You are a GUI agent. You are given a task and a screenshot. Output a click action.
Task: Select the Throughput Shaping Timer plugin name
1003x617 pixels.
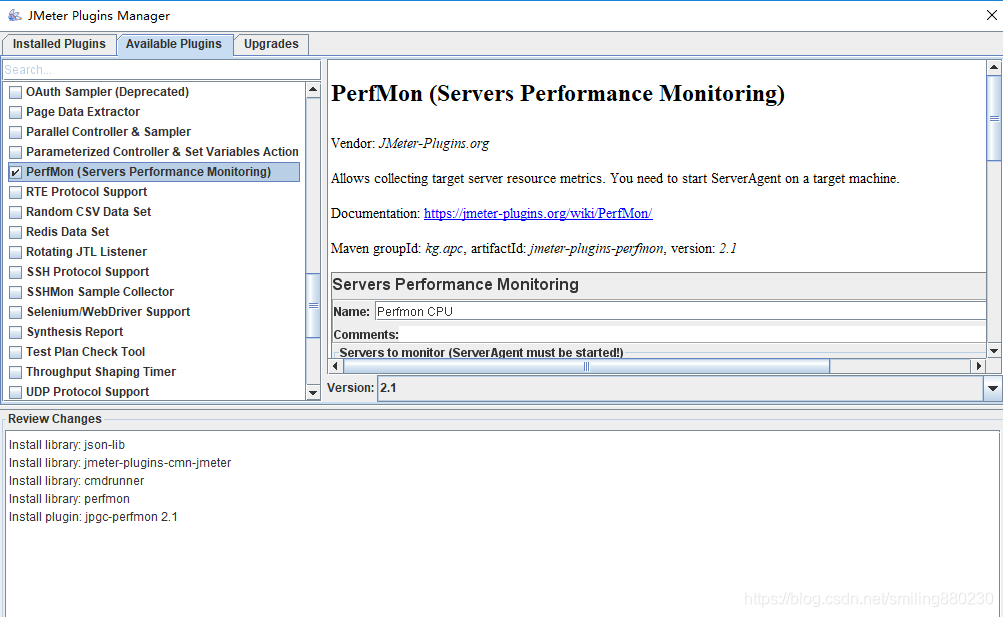(100, 371)
